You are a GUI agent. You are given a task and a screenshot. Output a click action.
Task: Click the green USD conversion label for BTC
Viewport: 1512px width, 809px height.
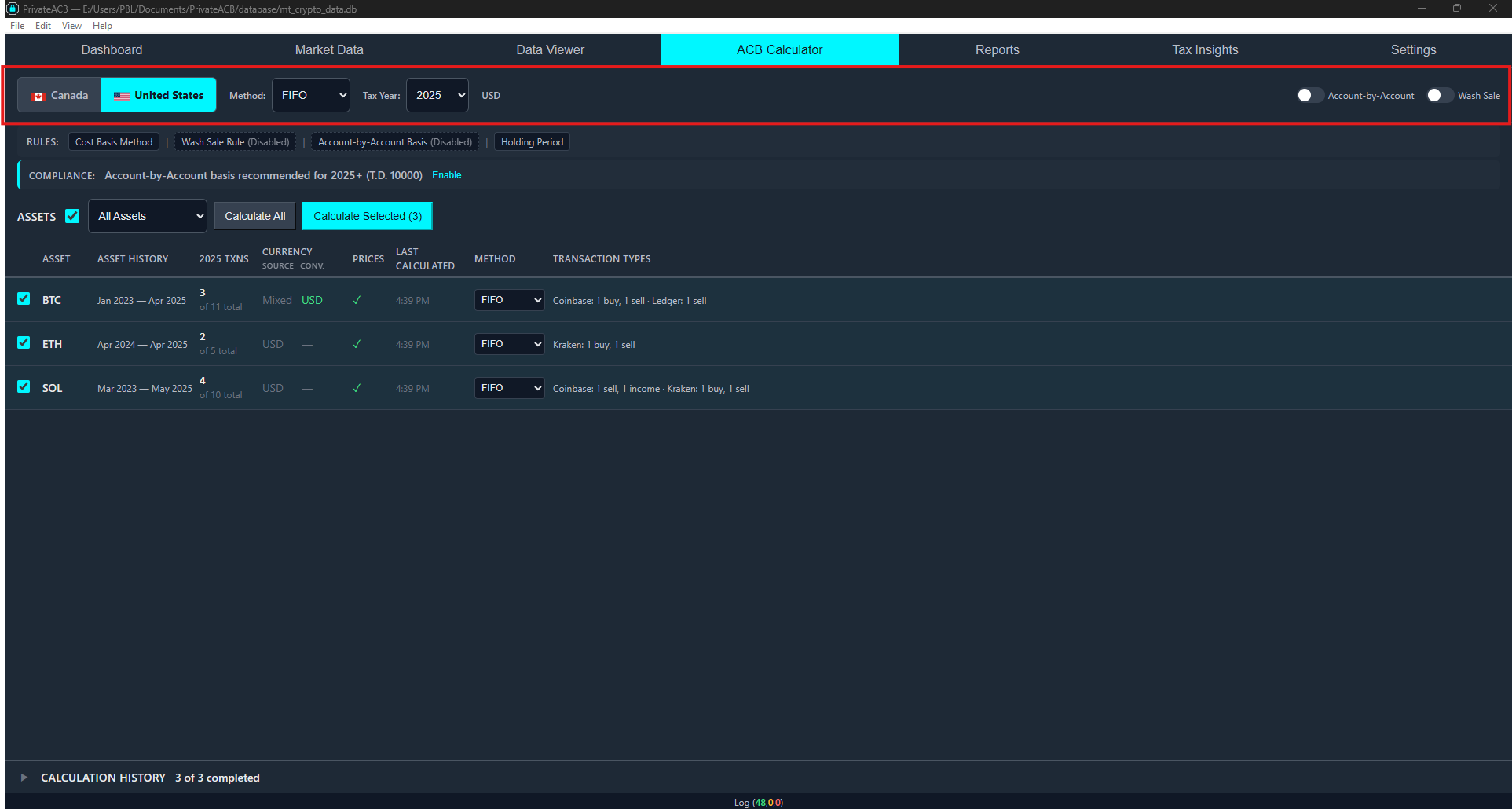(x=312, y=300)
